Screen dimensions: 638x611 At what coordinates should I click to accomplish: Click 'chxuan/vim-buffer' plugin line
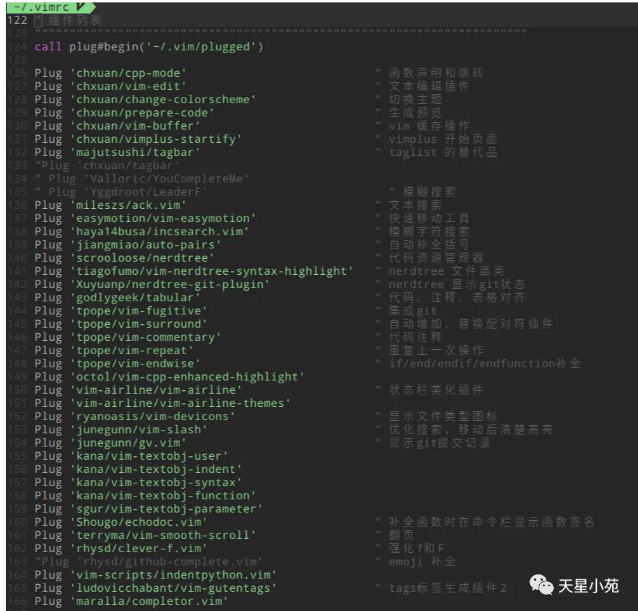(117, 126)
